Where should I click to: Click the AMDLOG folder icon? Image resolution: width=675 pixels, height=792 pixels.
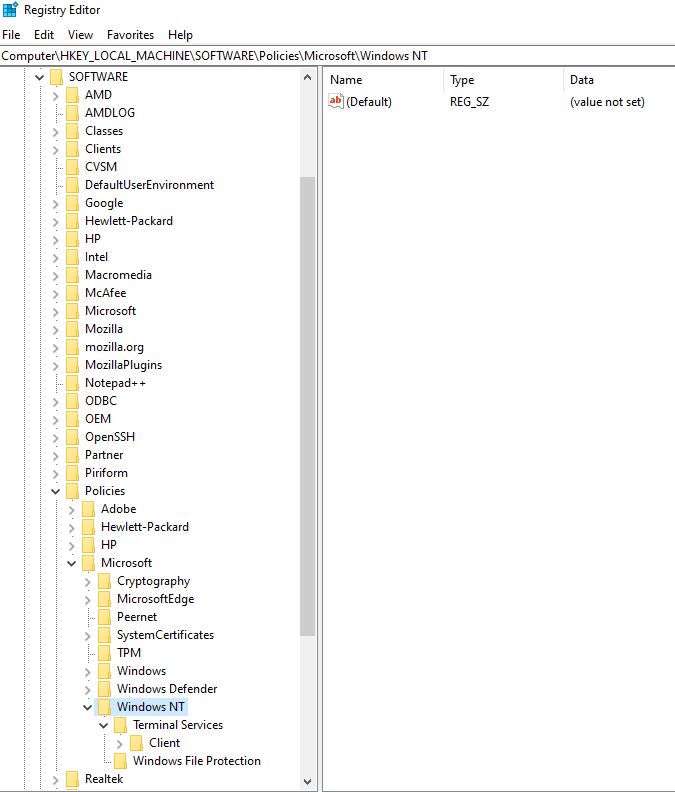(73, 113)
